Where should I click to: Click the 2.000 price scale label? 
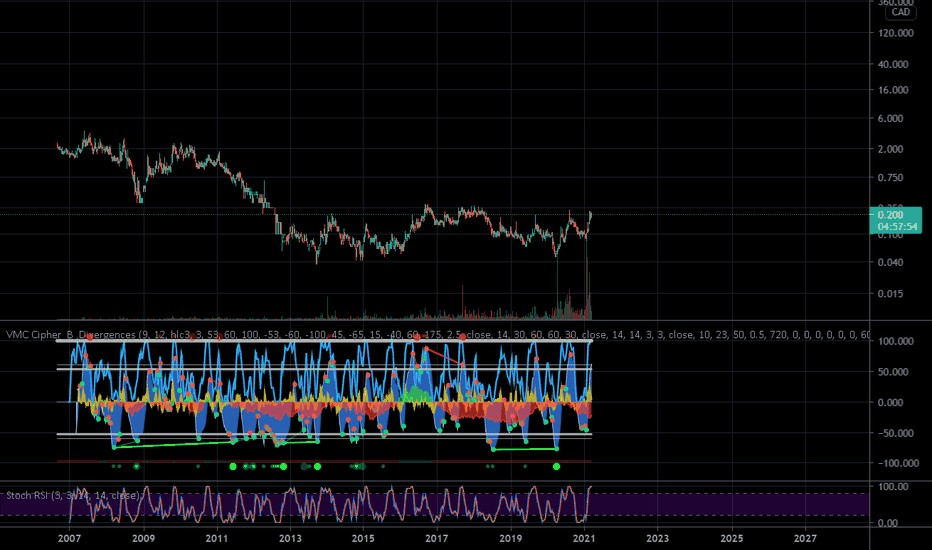890,149
